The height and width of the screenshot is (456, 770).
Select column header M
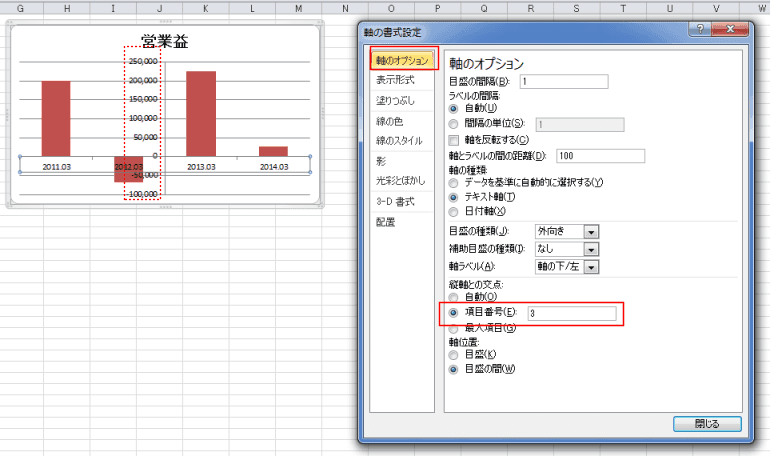point(299,8)
